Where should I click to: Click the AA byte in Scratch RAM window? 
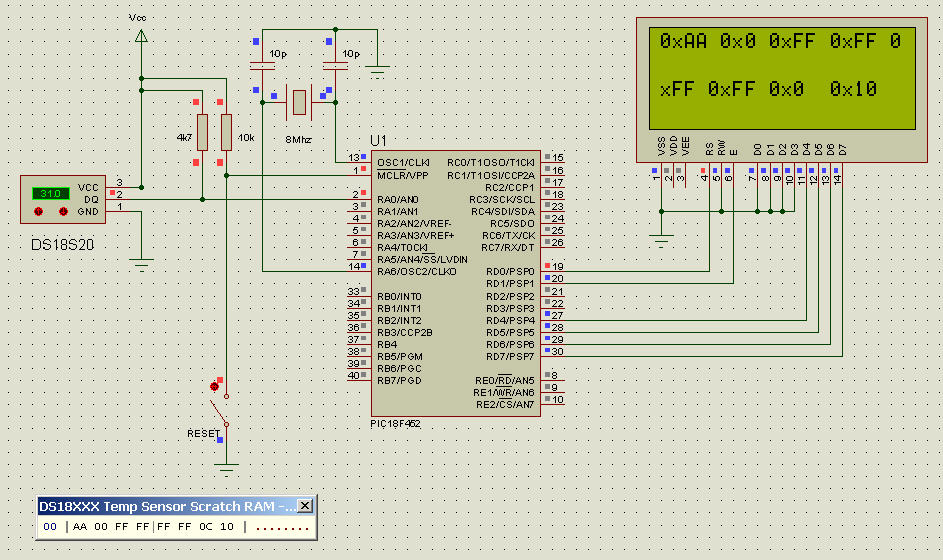(79, 527)
